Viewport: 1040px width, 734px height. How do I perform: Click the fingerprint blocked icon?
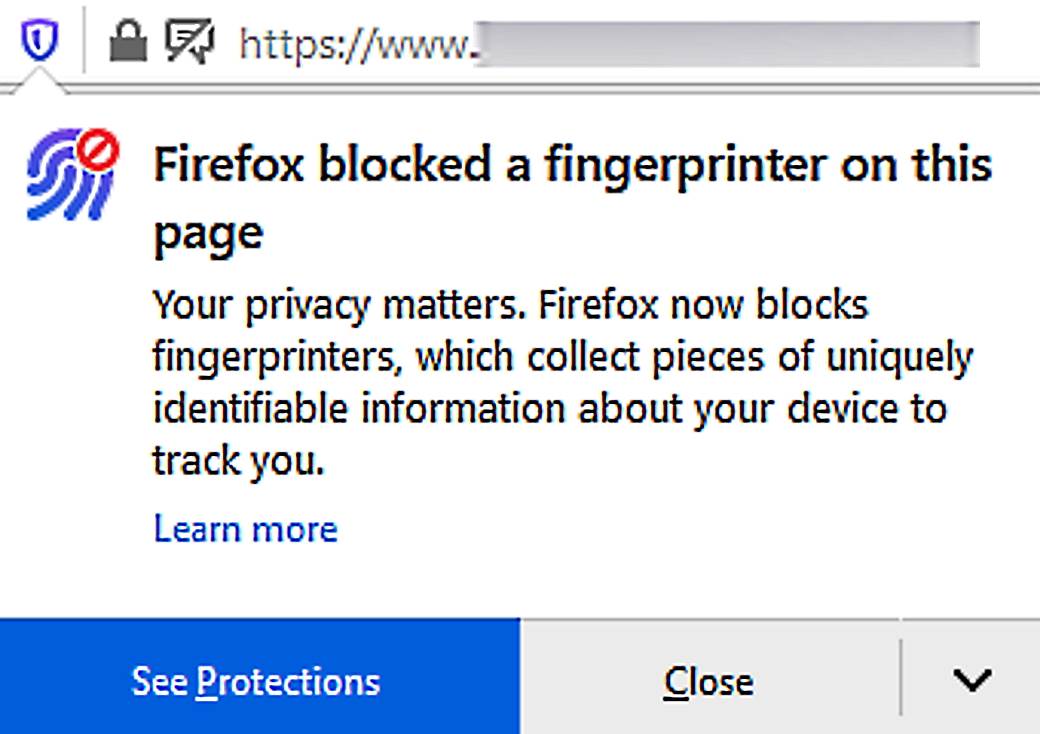(65, 180)
